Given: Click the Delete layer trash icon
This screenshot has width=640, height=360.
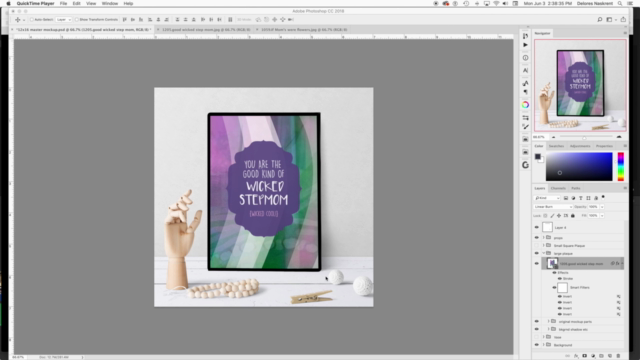Looking at the screenshot, I should click(x=618, y=356).
